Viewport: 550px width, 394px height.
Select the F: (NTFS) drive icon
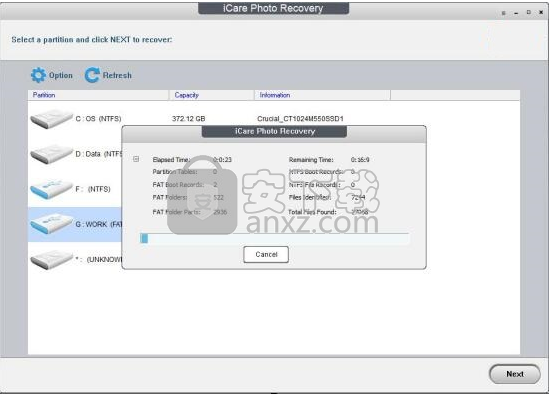click(51, 189)
